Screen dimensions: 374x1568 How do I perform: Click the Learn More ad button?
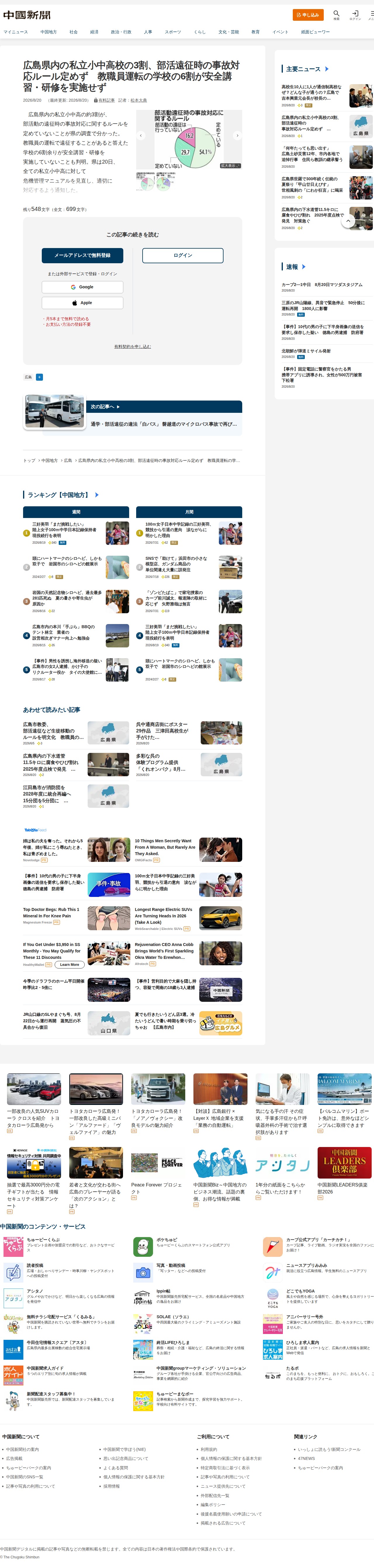[x=70, y=965]
